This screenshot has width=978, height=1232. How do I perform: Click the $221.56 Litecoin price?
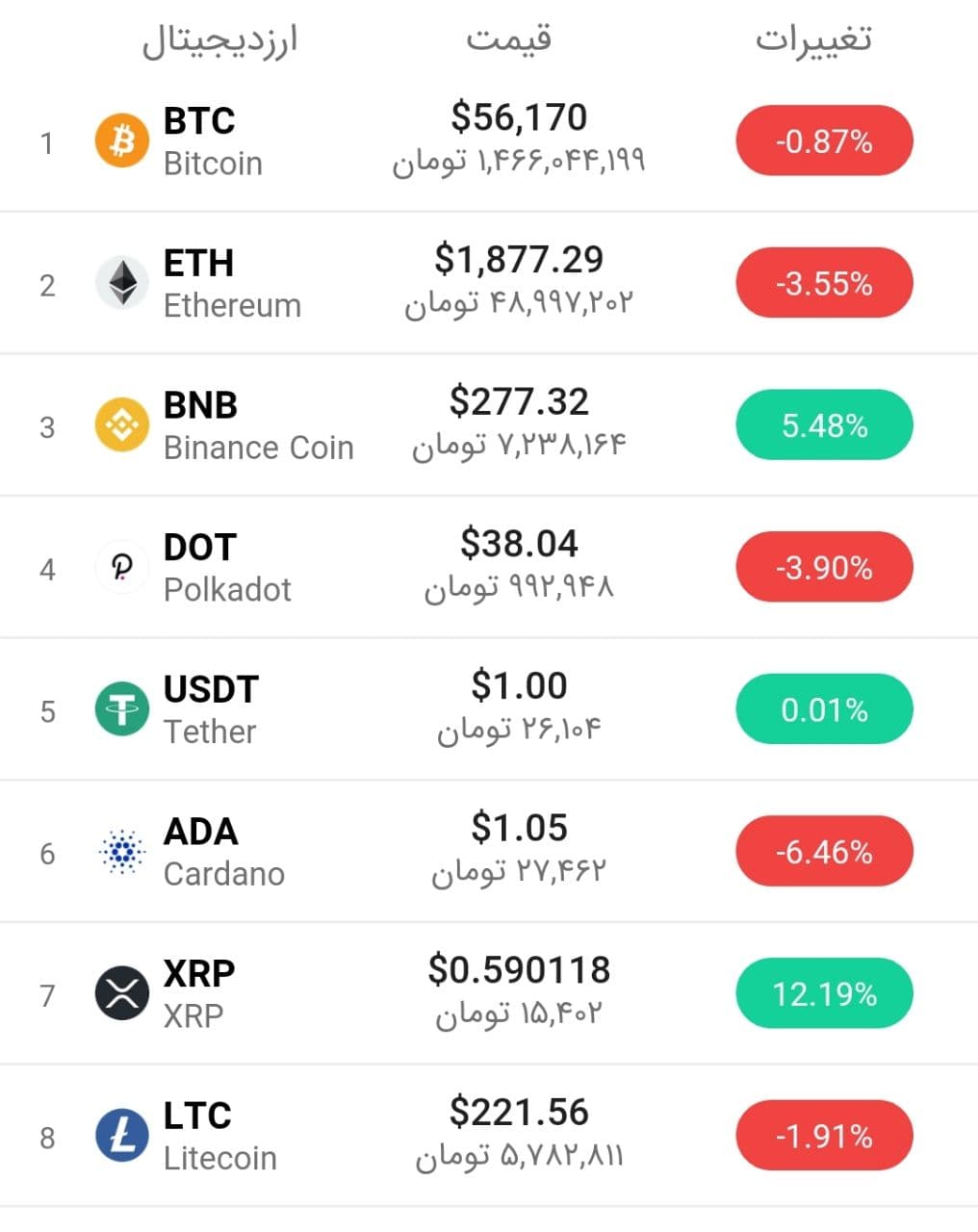click(x=519, y=1112)
